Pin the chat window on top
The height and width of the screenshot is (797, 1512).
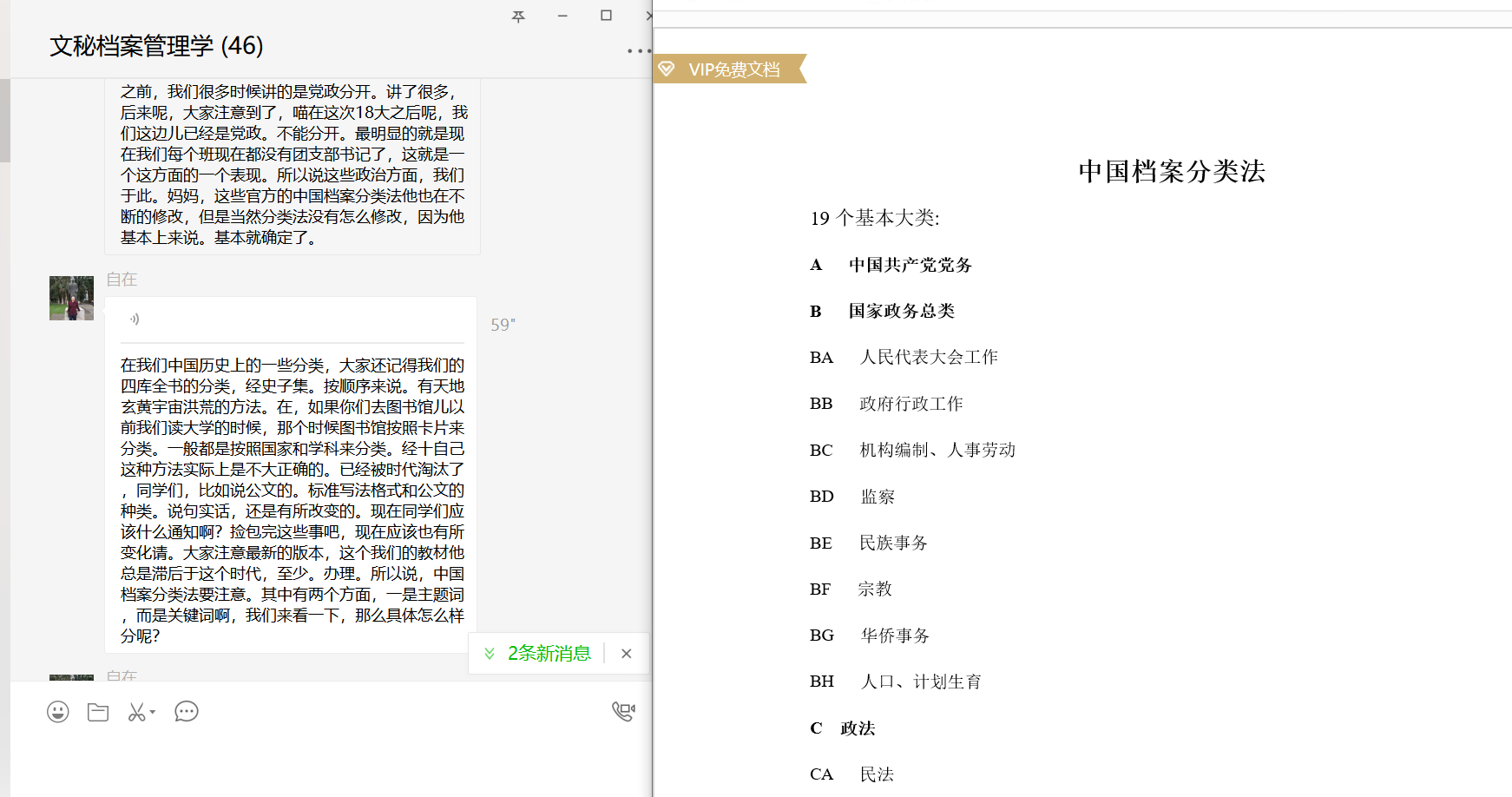[518, 16]
